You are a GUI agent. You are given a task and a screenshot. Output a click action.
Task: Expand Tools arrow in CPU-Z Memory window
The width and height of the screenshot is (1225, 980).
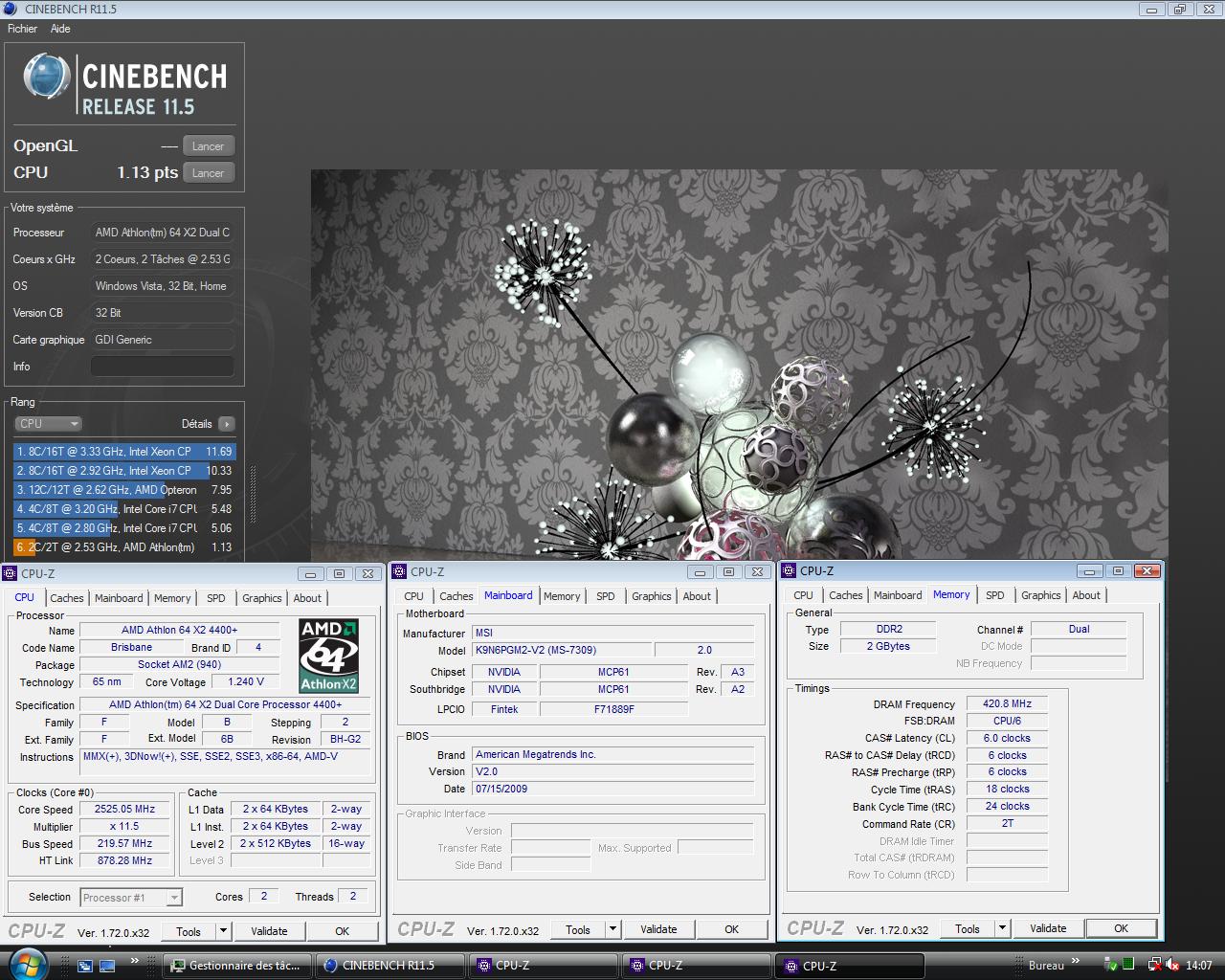point(1002,928)
